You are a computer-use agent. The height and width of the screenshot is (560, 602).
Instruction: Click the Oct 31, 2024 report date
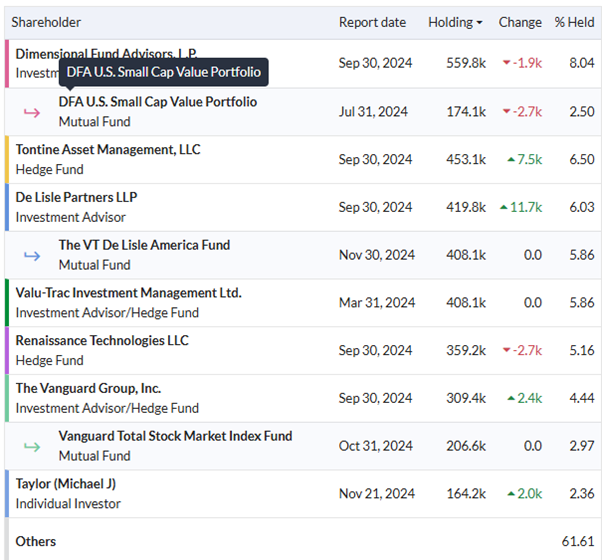pos(375,446)
